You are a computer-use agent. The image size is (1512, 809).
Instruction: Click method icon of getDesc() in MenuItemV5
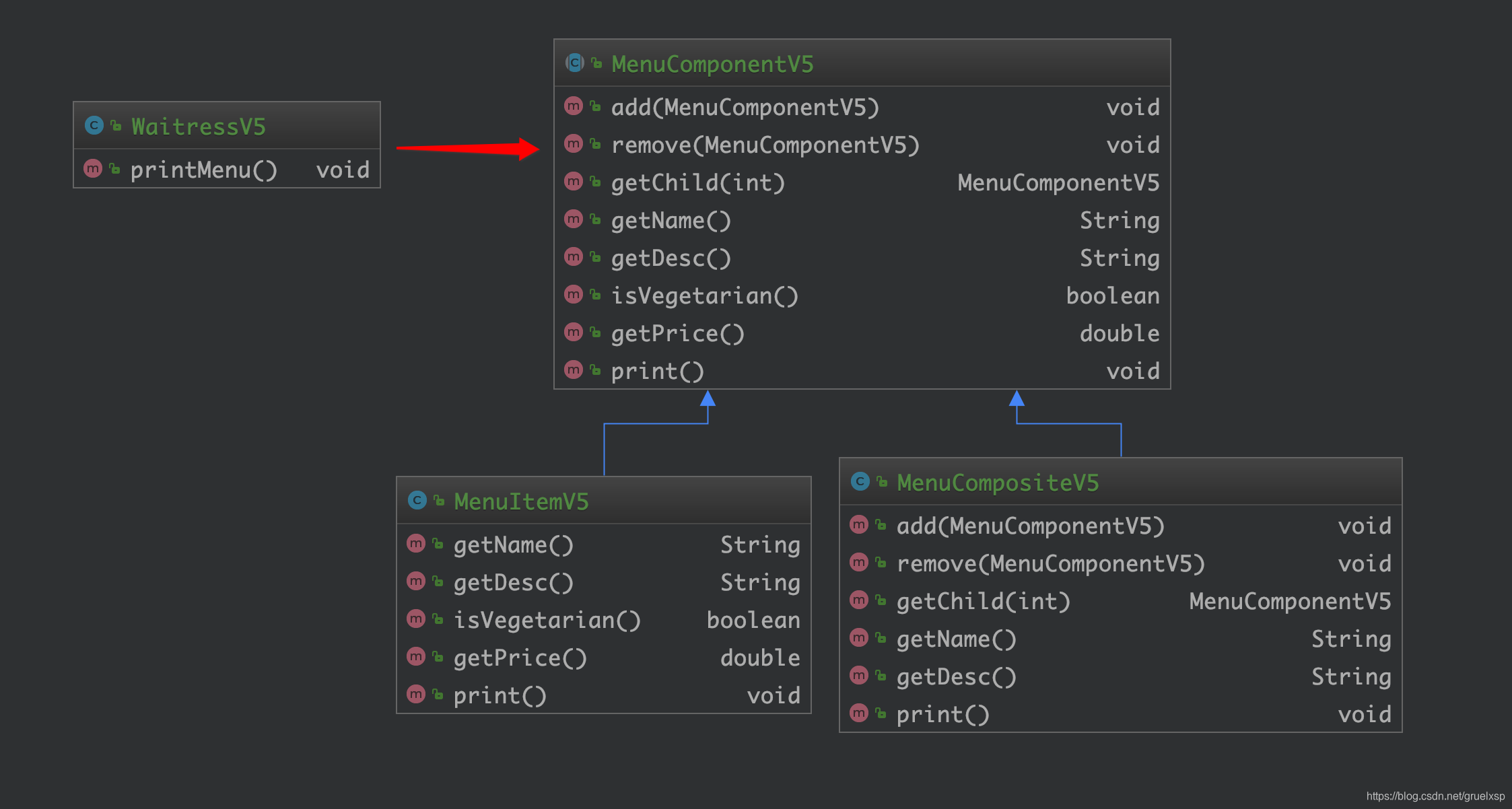coord(416,581)
